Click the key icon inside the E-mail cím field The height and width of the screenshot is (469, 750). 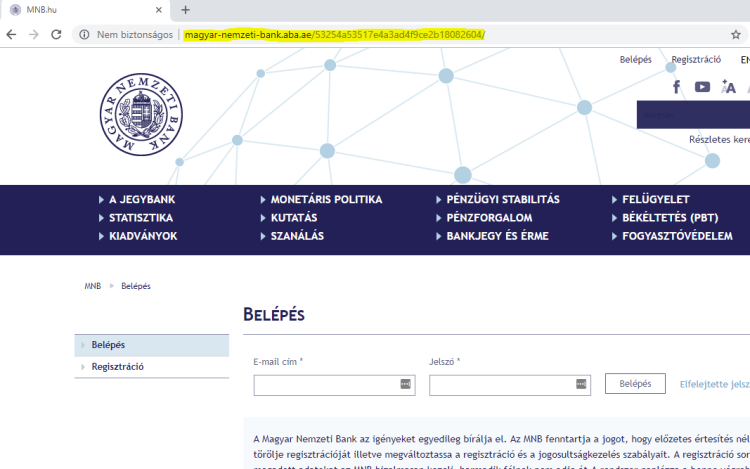(405, 384)
